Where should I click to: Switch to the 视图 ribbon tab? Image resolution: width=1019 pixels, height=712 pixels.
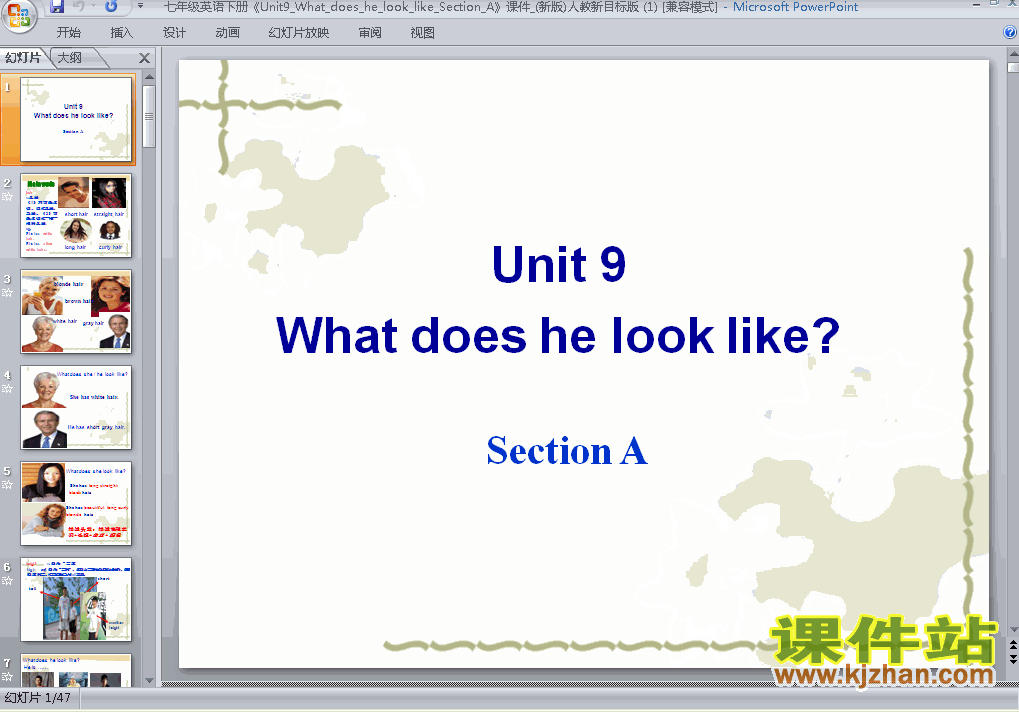(x=422, y=32)
